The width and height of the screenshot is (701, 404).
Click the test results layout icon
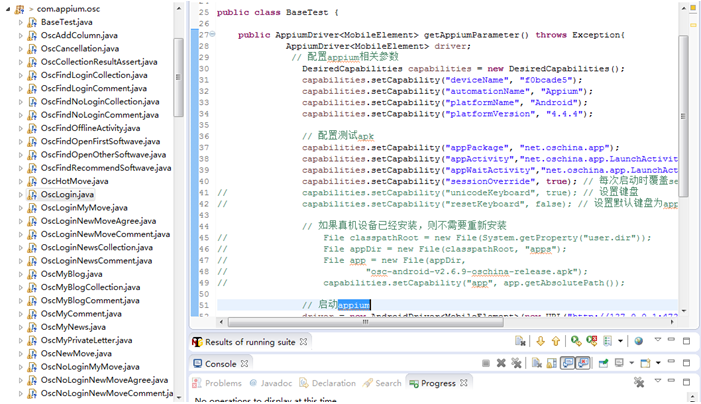(x=608, y=341)
